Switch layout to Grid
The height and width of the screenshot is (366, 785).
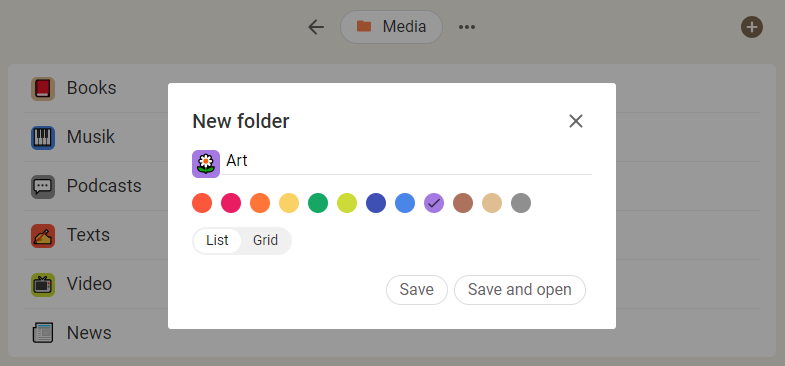tap(265, 240)
